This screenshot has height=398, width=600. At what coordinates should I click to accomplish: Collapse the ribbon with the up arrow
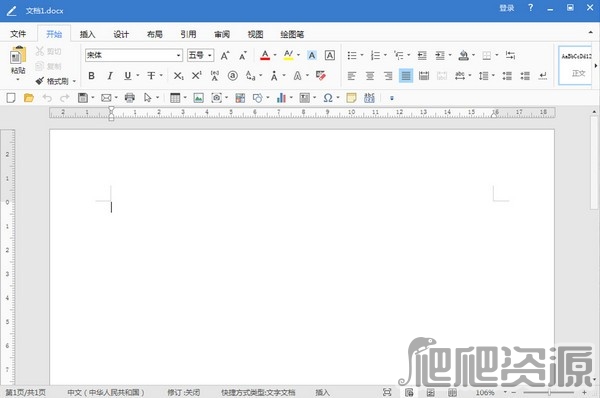click(590, 33)
